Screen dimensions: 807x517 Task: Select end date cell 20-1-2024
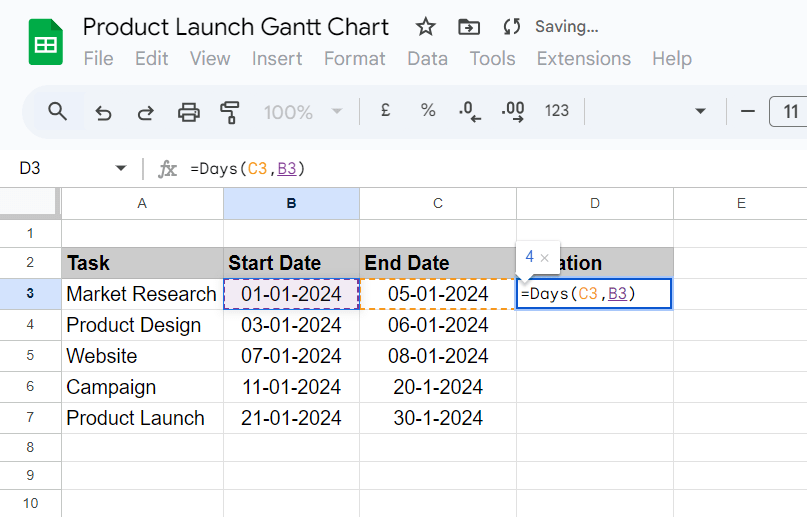[438, 386]
